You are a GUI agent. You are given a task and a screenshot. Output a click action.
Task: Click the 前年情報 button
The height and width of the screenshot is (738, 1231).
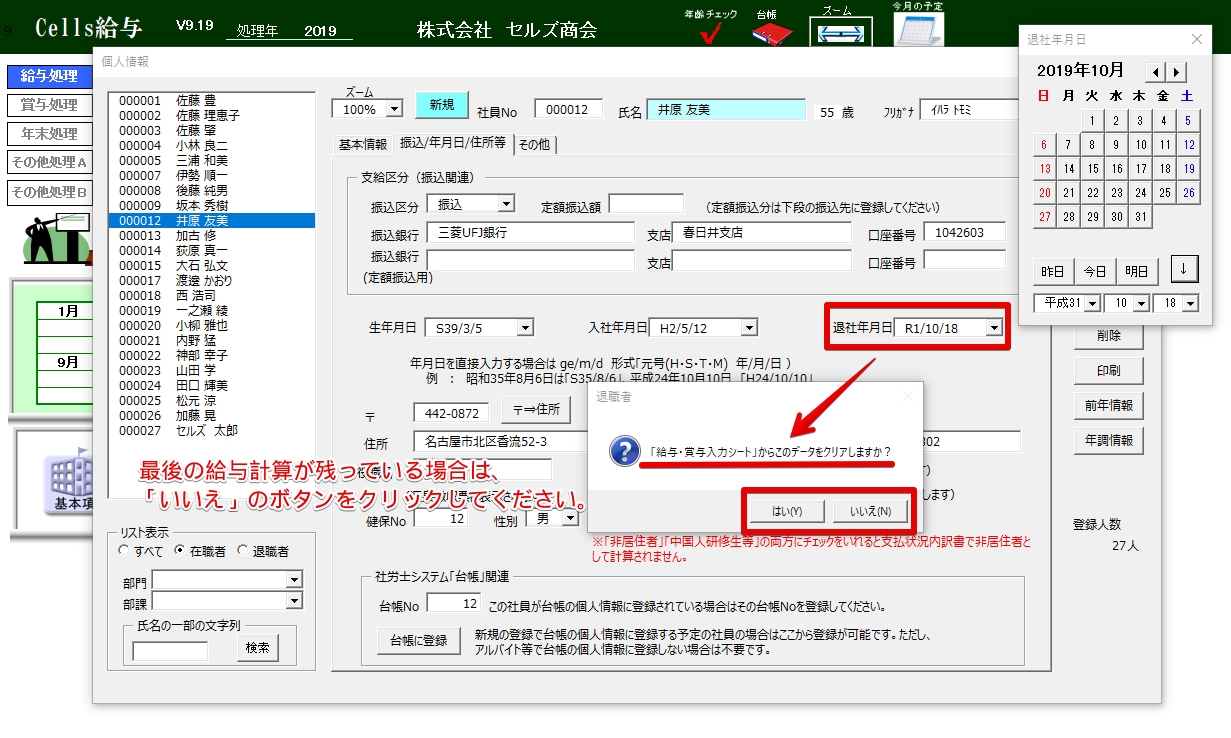[1109, 406]
